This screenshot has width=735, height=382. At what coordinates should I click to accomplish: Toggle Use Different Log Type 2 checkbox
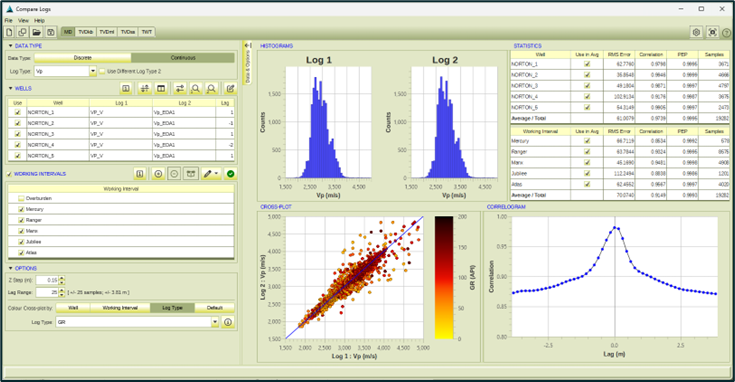tap(102, 72)
